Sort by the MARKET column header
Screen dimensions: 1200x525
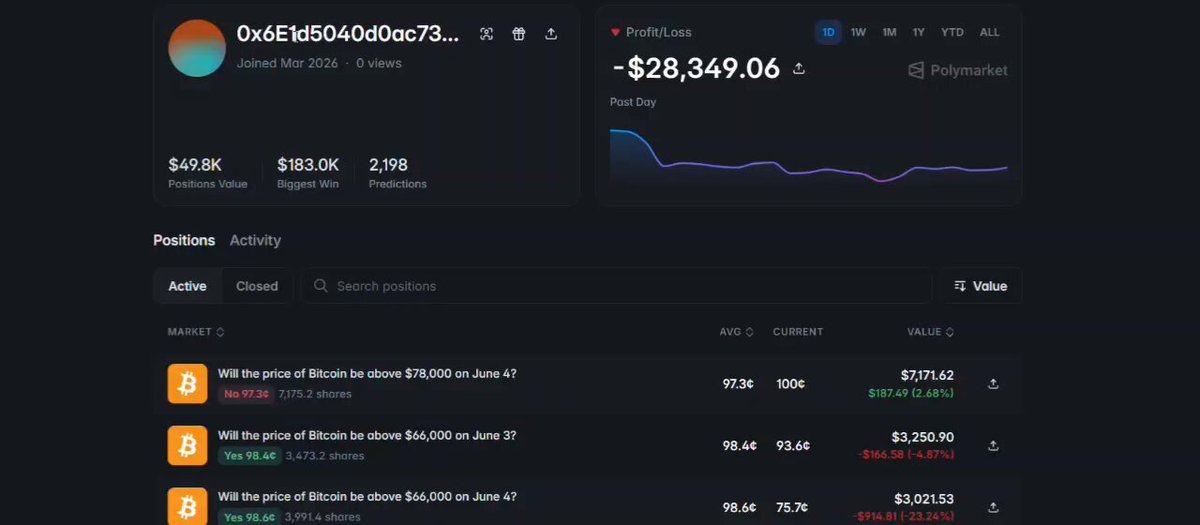[196, 332]
